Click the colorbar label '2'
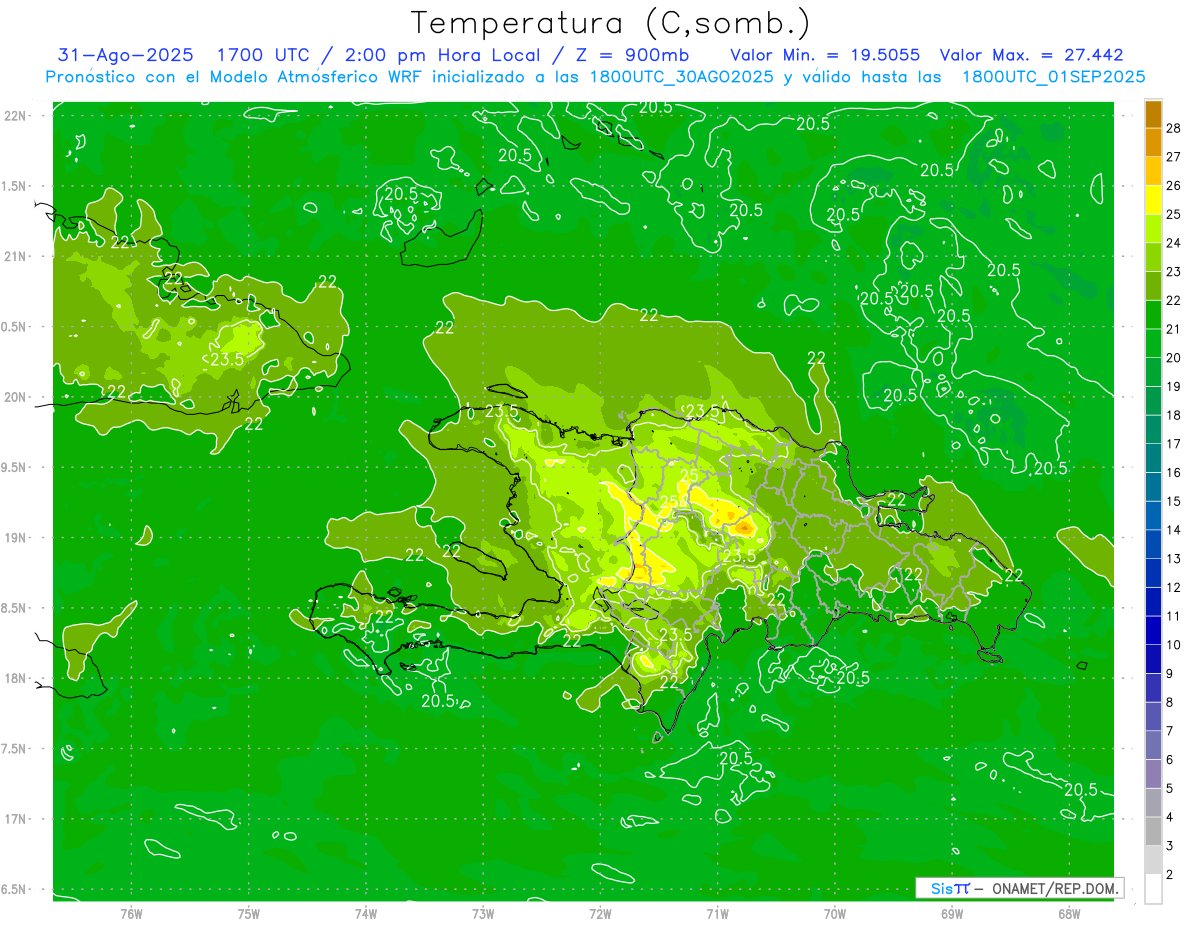 click(1171, 875)
